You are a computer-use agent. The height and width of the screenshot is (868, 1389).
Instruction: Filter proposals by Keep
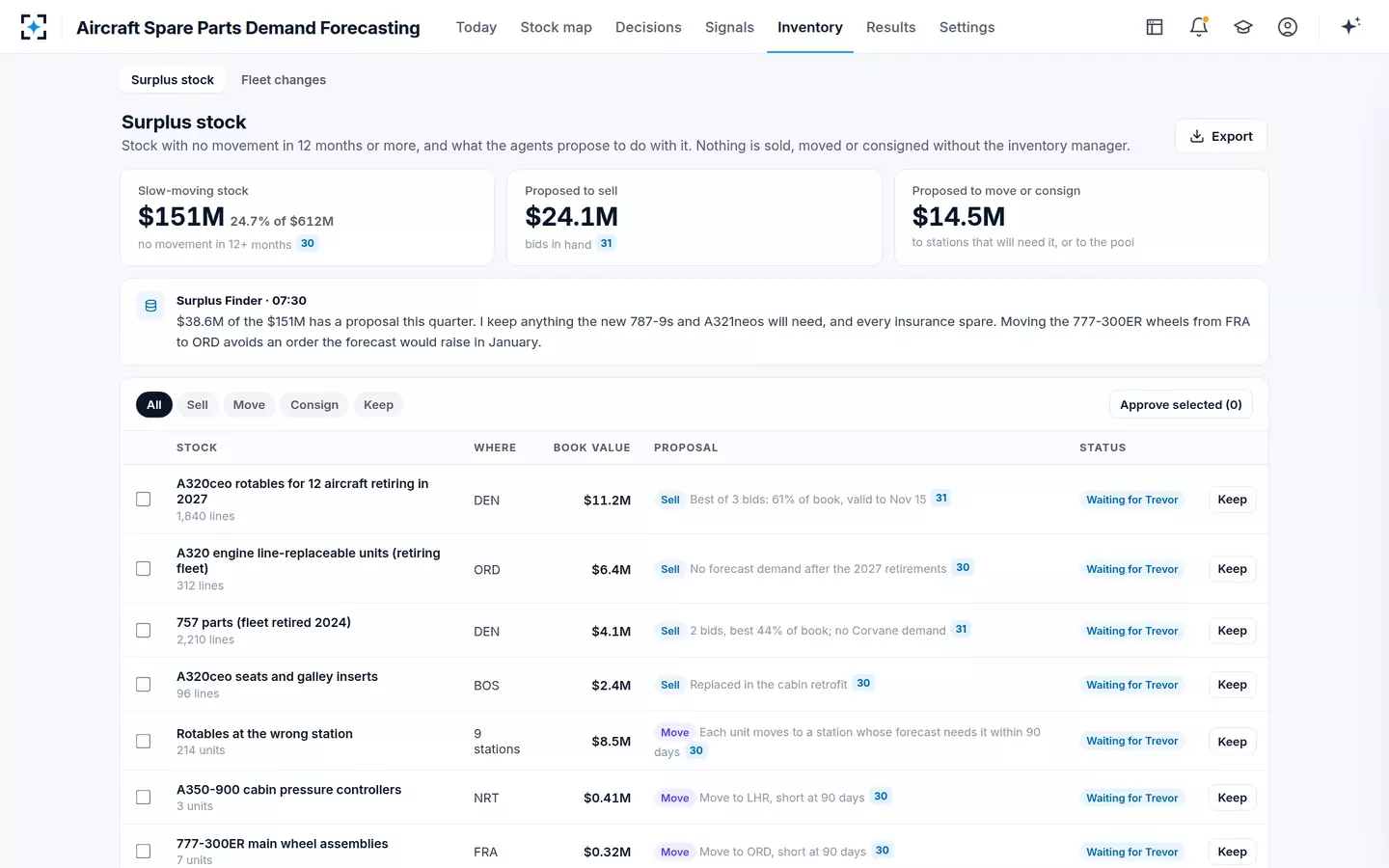point(378,405)
